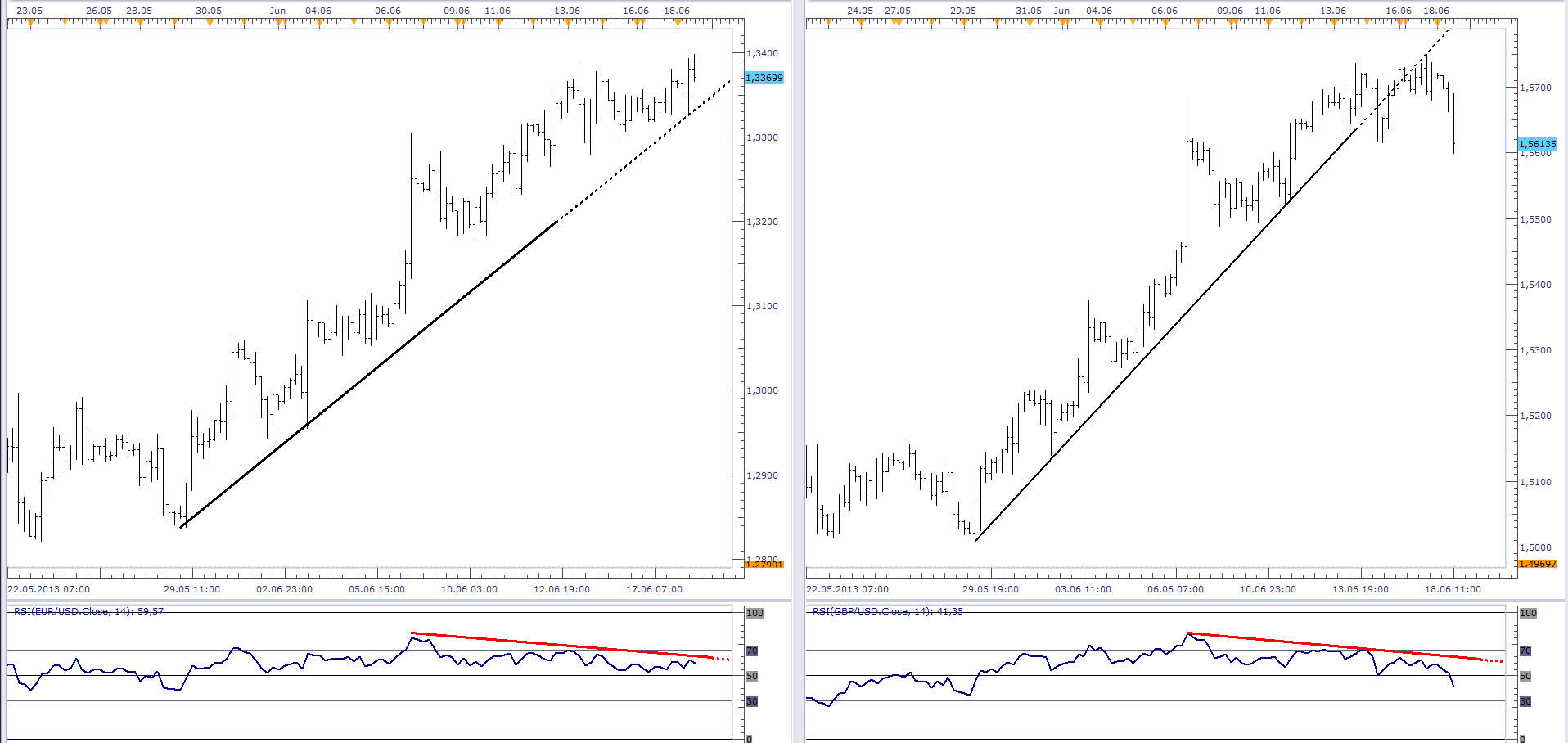This screenshot has height=743, width=1568.
Task: Toggle the 50 level highlight on EUR/USD RSI scale
Action: (x=754, y=675)
